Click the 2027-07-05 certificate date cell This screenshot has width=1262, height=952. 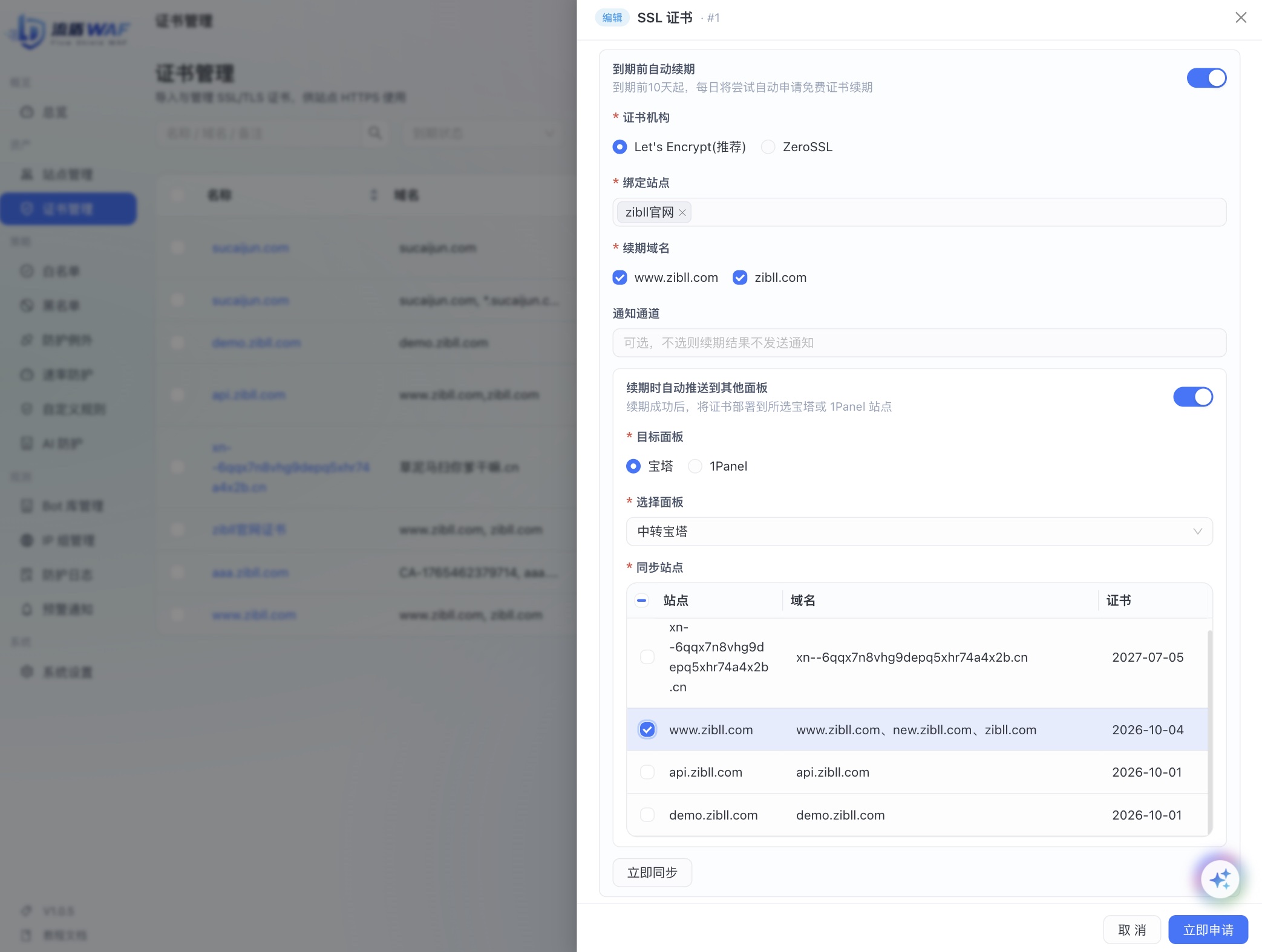point(1148,657)
